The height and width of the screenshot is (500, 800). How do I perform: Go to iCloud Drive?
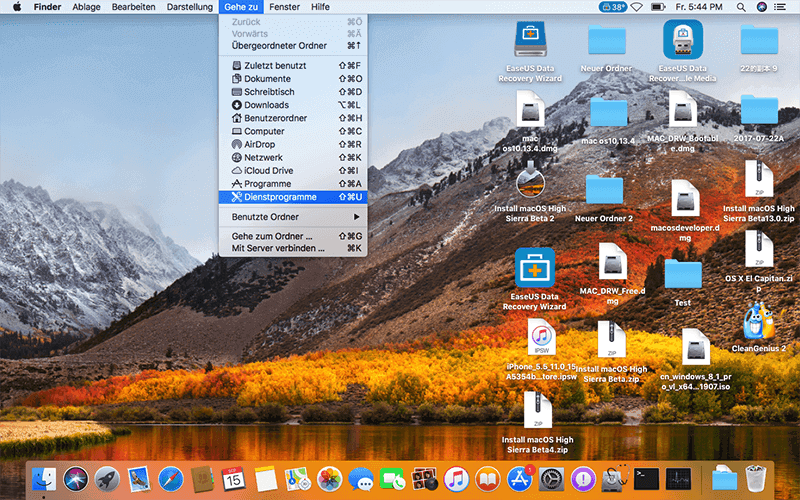[293, 170]
